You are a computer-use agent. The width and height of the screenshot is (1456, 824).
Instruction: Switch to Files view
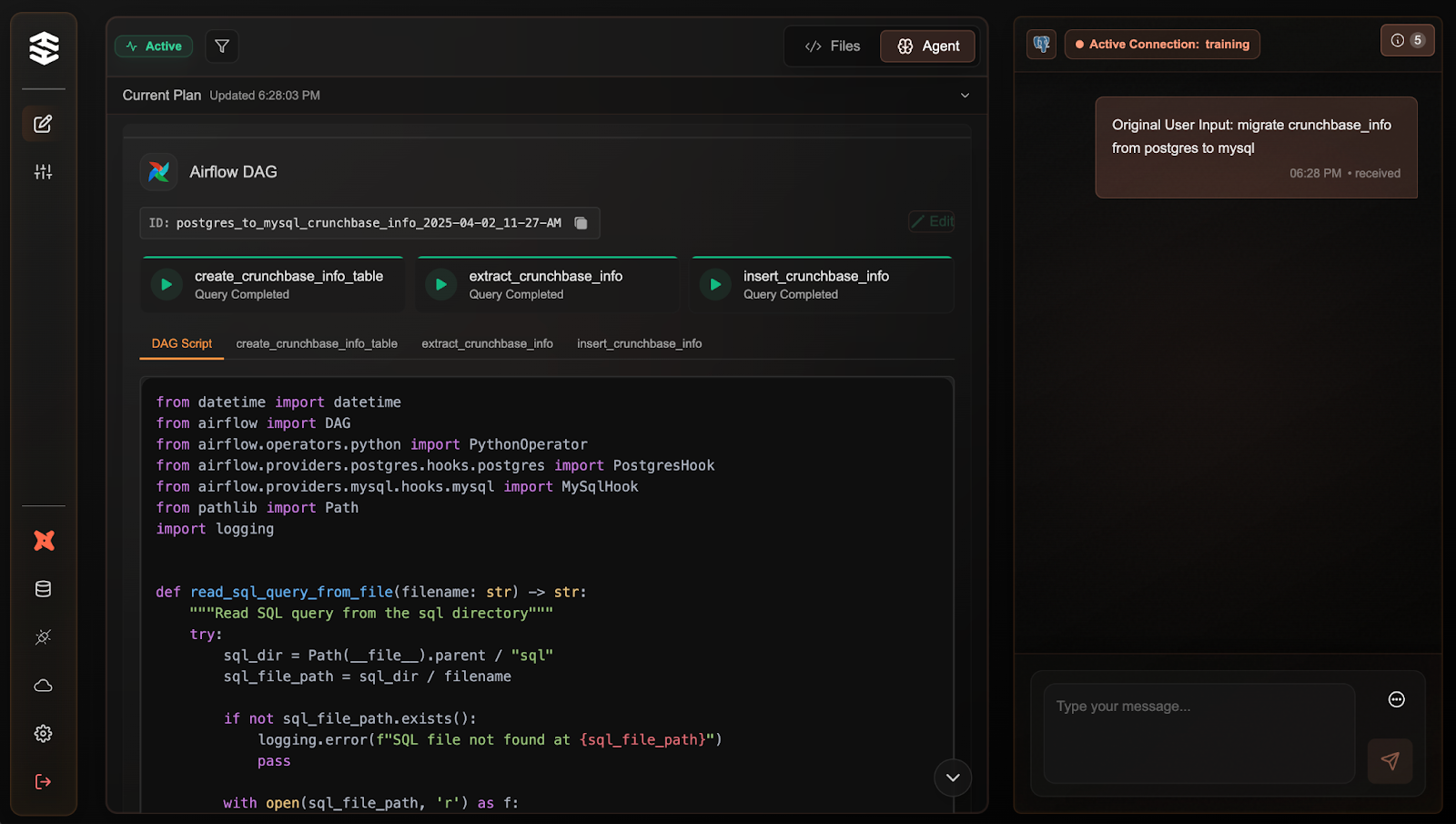pyautogui.click(x=833, y=46)
